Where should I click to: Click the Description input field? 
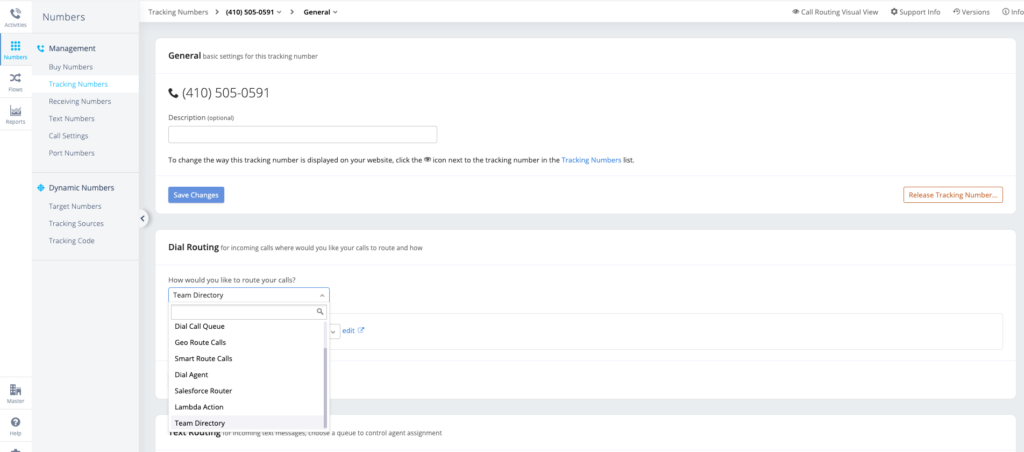point(302,135)
